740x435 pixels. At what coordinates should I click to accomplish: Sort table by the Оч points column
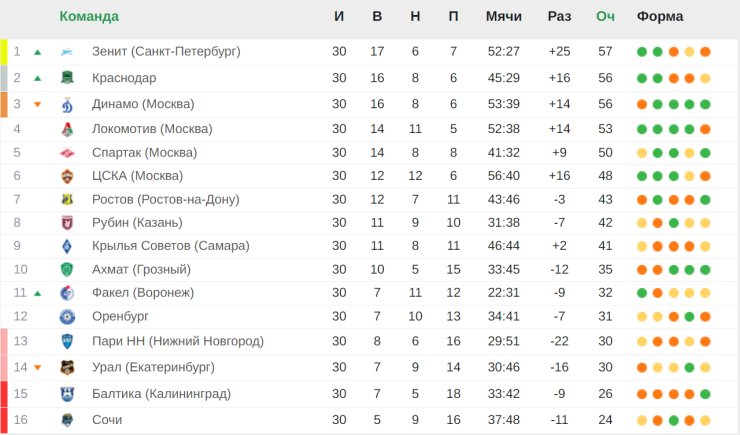click(x=605, y=16)
